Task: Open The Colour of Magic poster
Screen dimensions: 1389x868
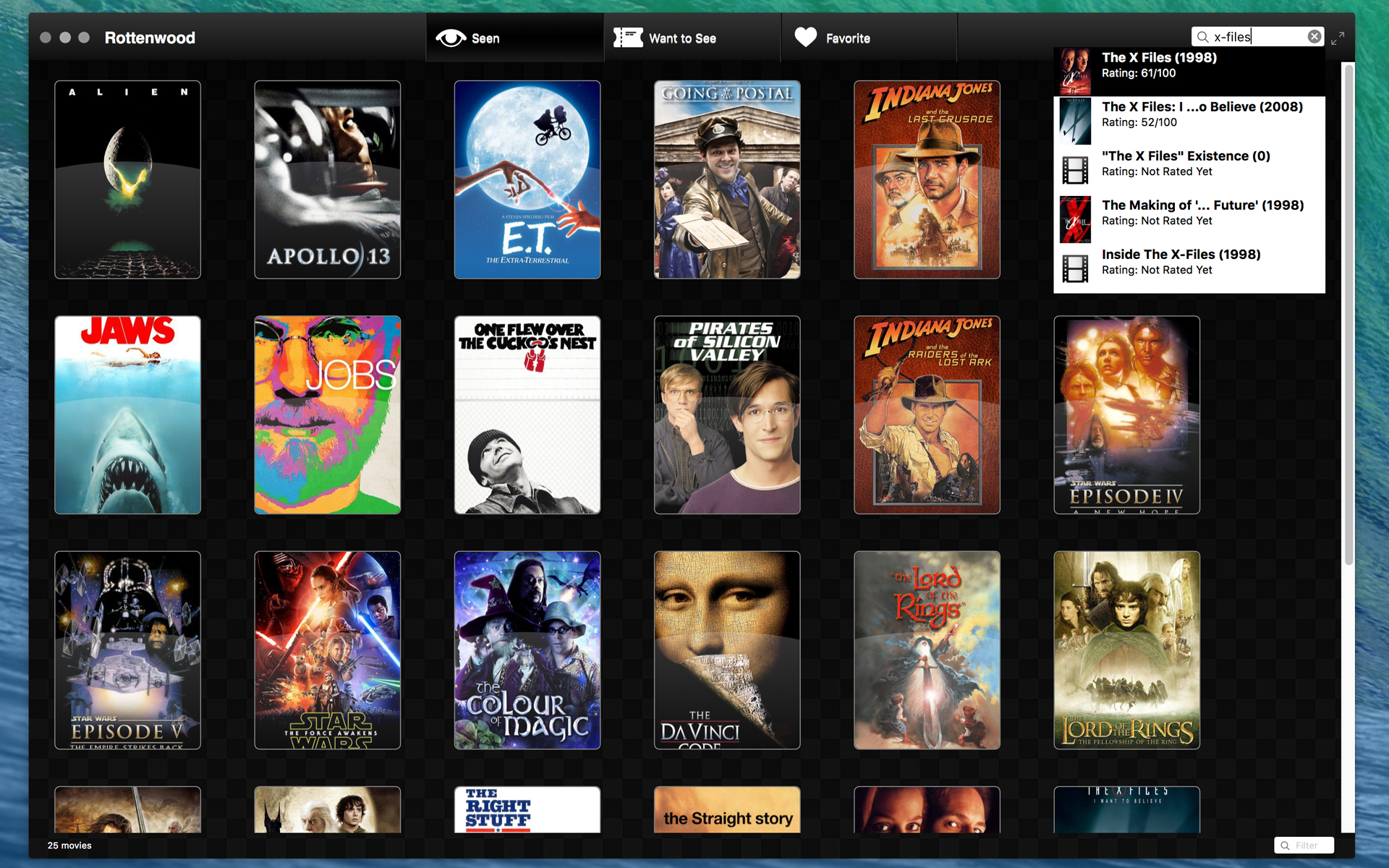Action: (527, 650)
